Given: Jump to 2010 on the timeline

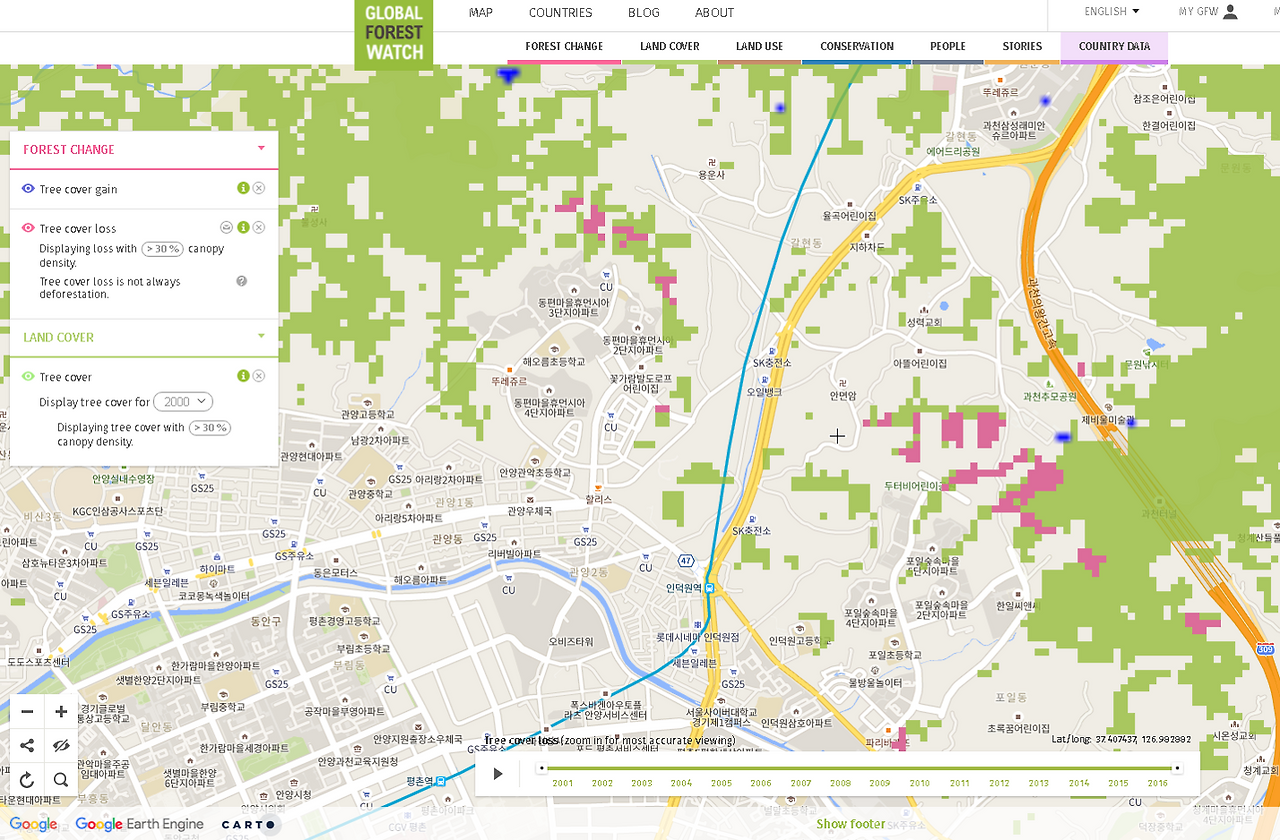Looking at the screenshot, I should (x=919, y=783).
